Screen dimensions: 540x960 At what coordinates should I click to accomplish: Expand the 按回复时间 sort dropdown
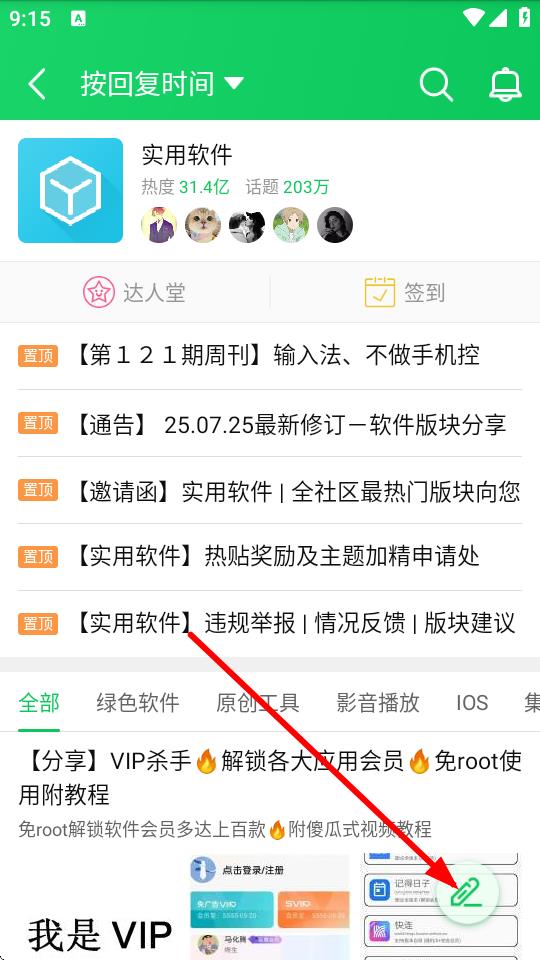162,84
